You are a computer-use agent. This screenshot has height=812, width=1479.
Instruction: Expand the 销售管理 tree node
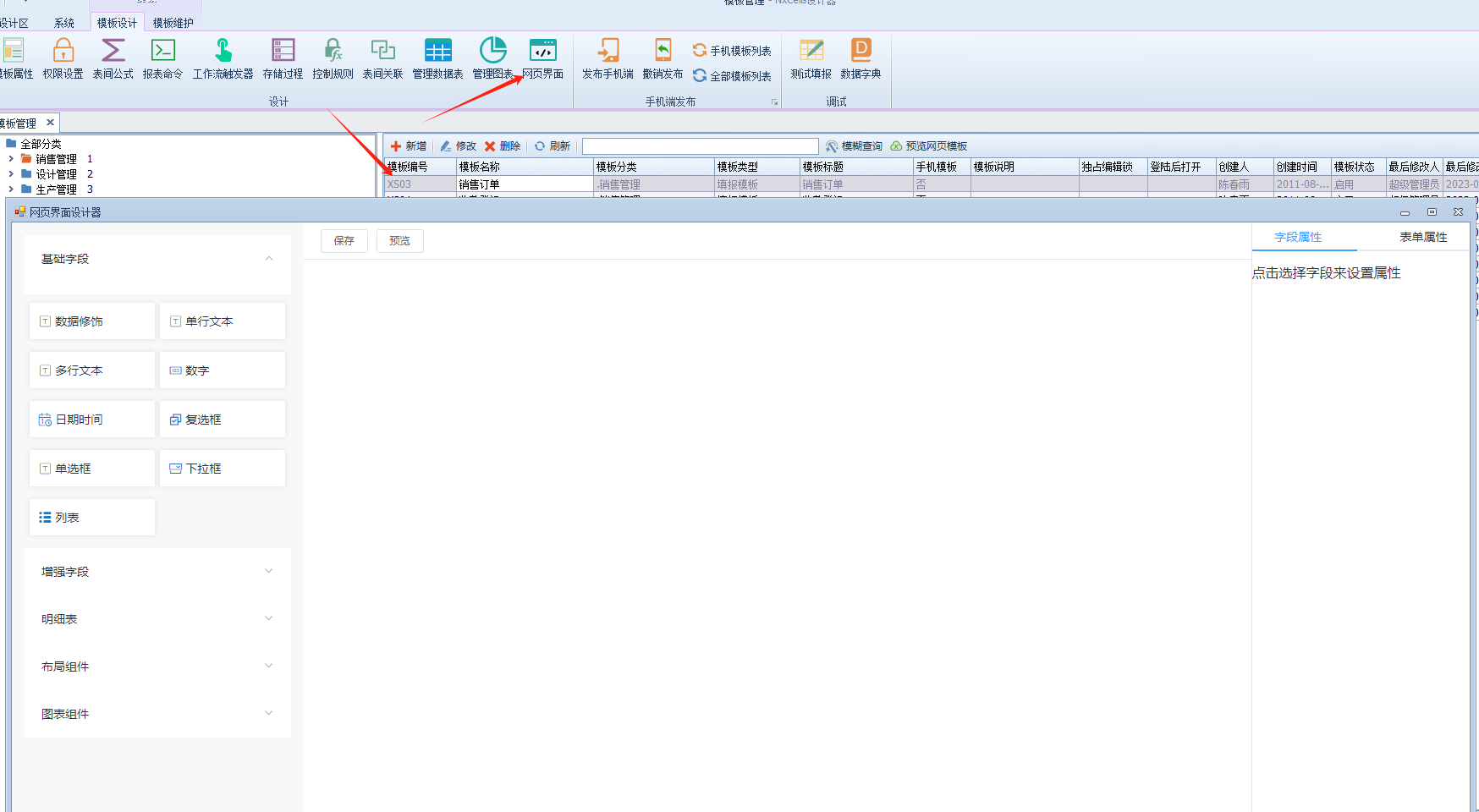(x=11, y=159)
